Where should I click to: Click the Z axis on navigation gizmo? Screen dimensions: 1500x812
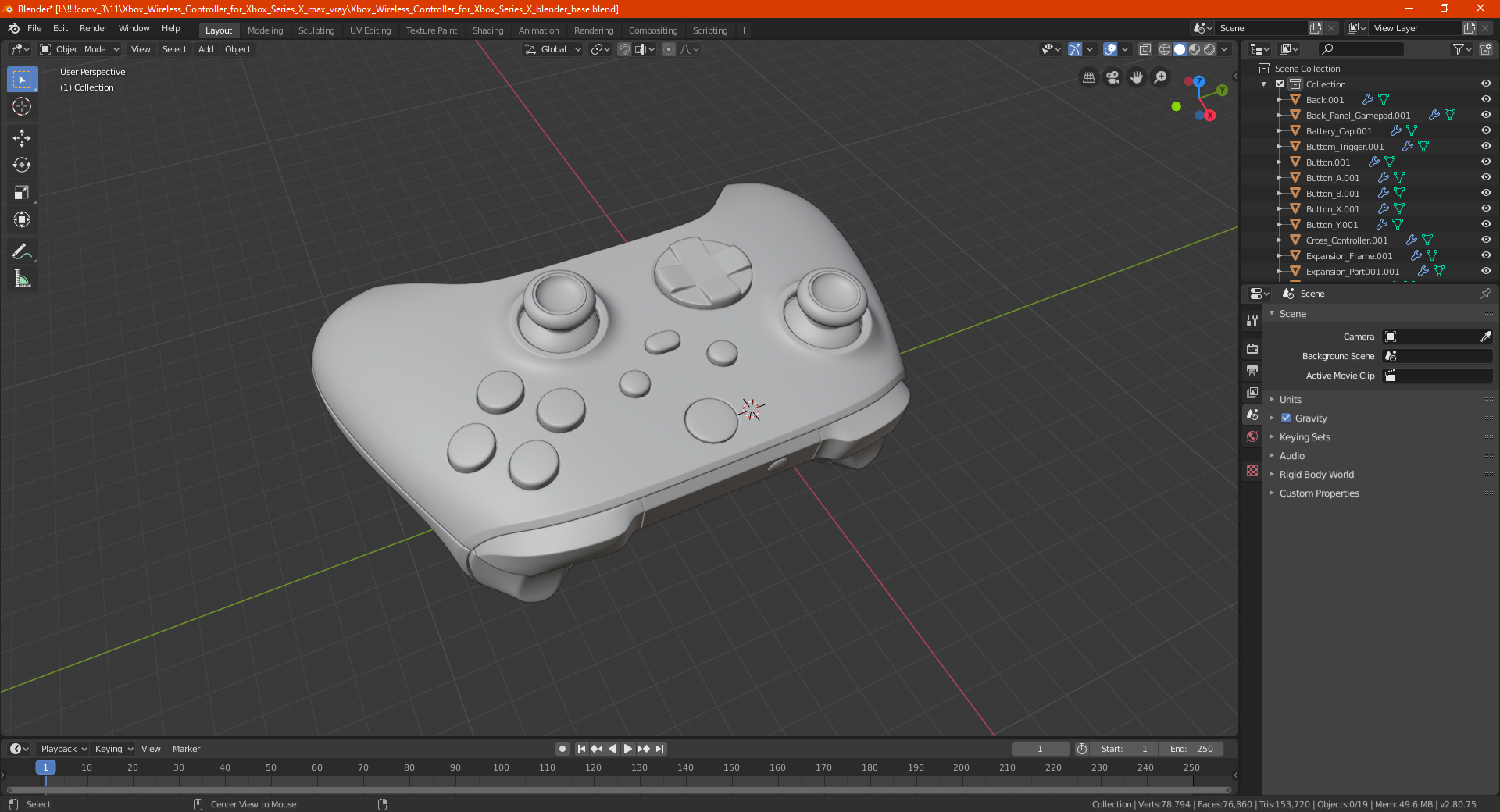(1198, 81)
